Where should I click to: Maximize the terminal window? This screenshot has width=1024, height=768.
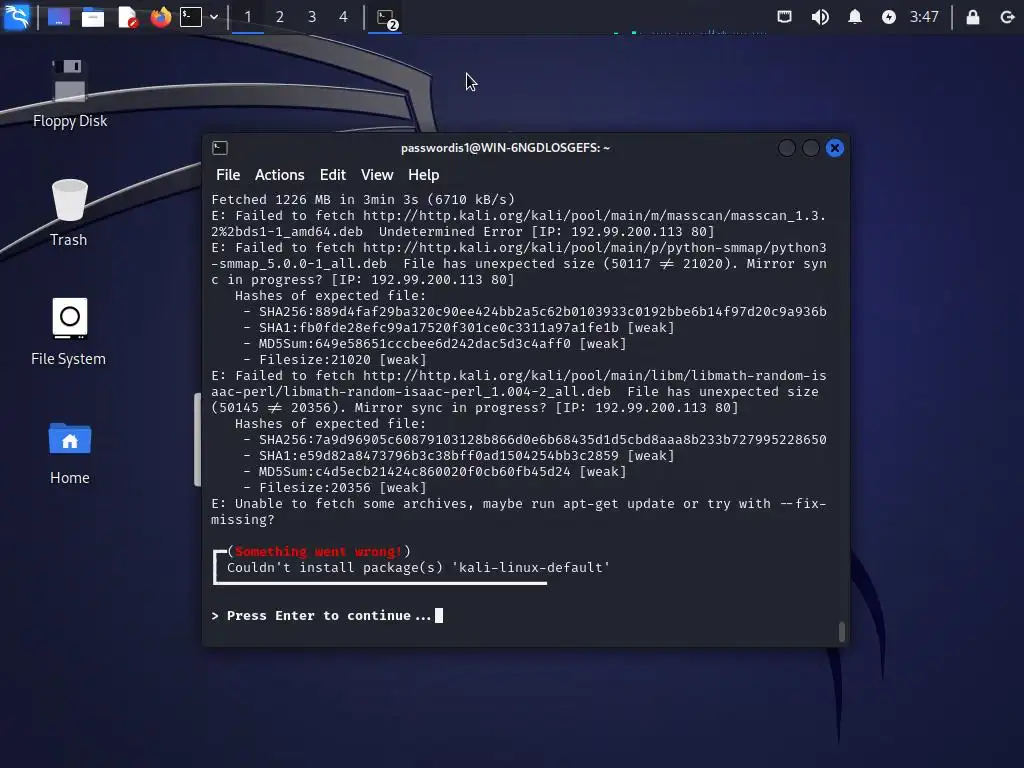coord(810,148)
